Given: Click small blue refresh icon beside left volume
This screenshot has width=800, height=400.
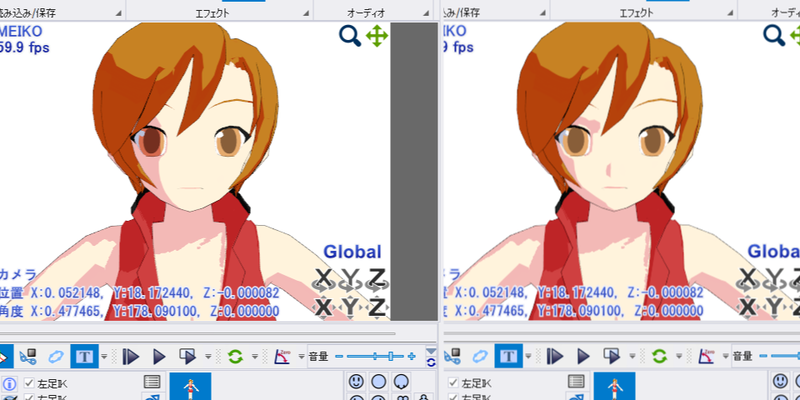Looking at the screenshot, I should (x=431, y=362).
